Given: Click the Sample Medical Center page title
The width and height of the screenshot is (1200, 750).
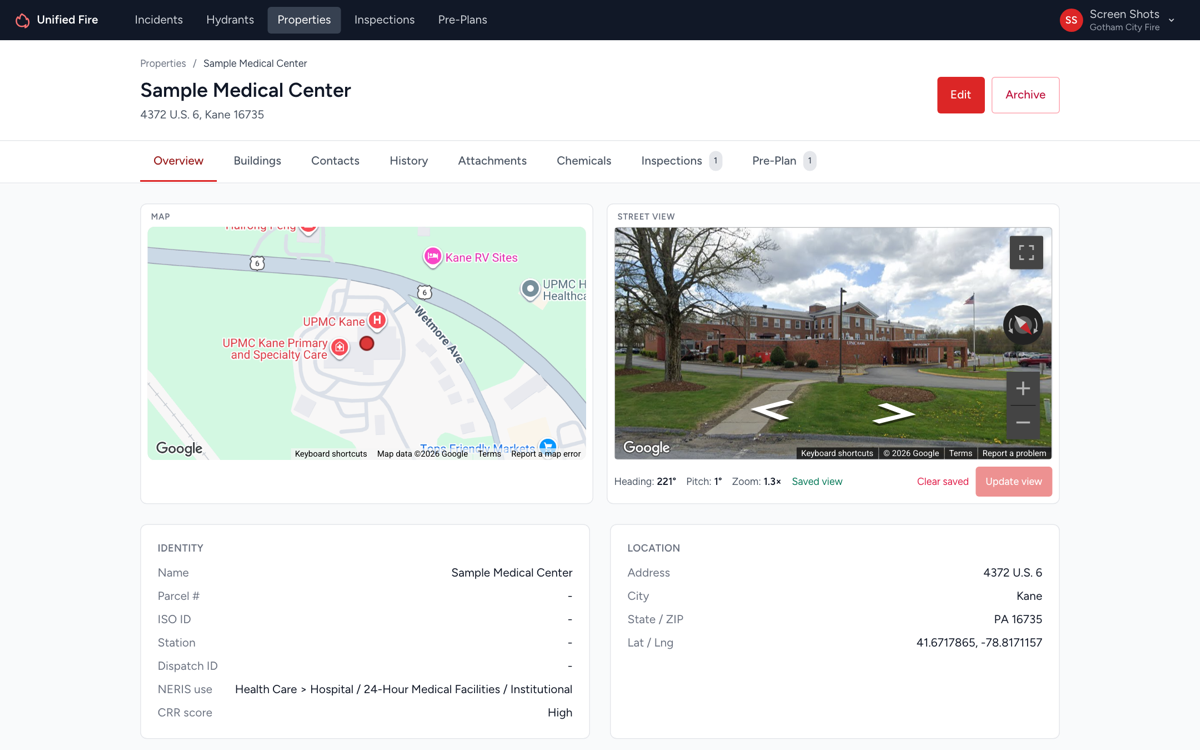Looking at the screenshot, I should point(245,90).
